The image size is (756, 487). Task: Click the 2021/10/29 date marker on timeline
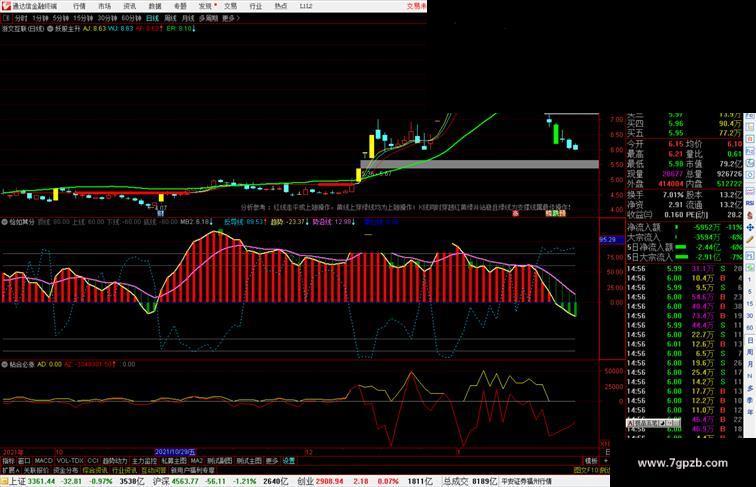tap(175, 452)
